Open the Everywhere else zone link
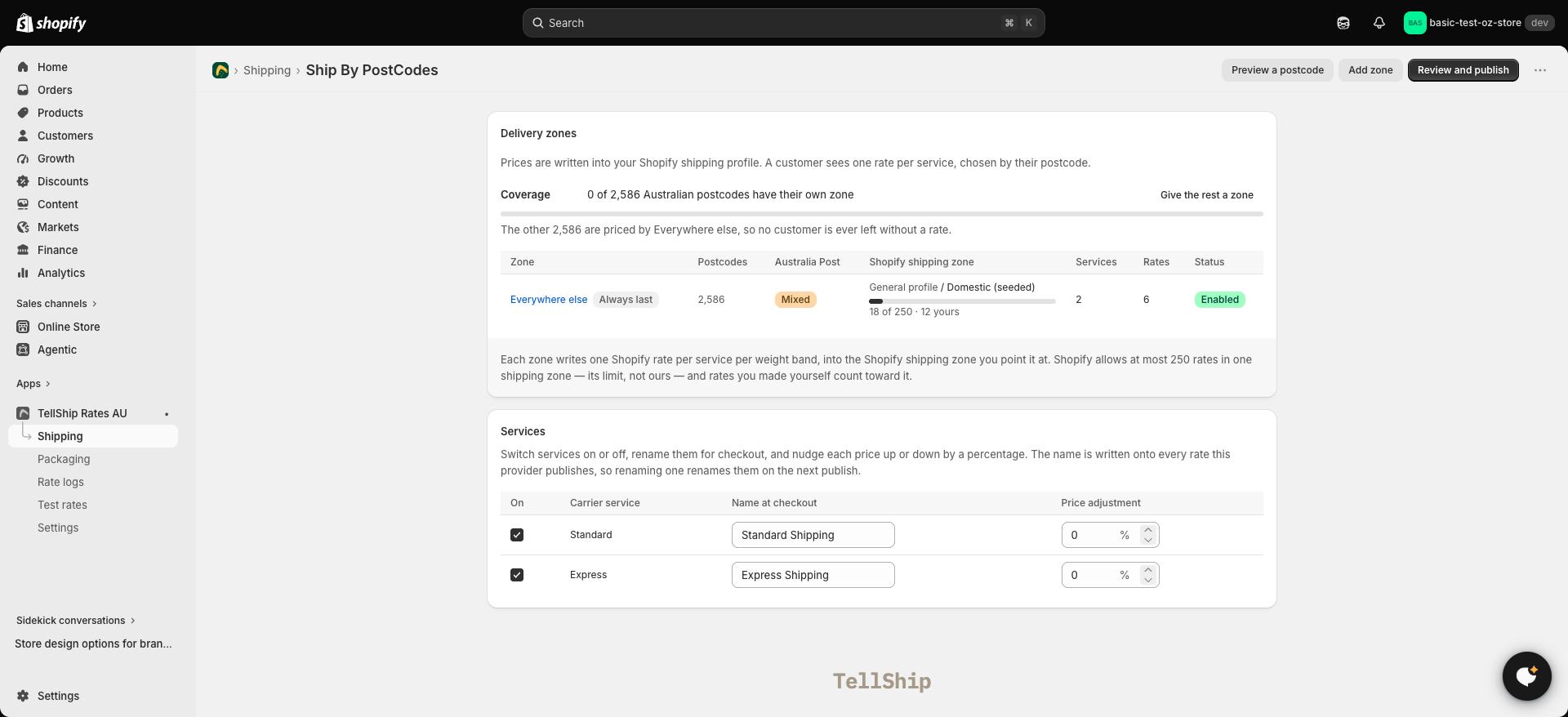This screenshot has width=1568, height=717. (549, 300)
